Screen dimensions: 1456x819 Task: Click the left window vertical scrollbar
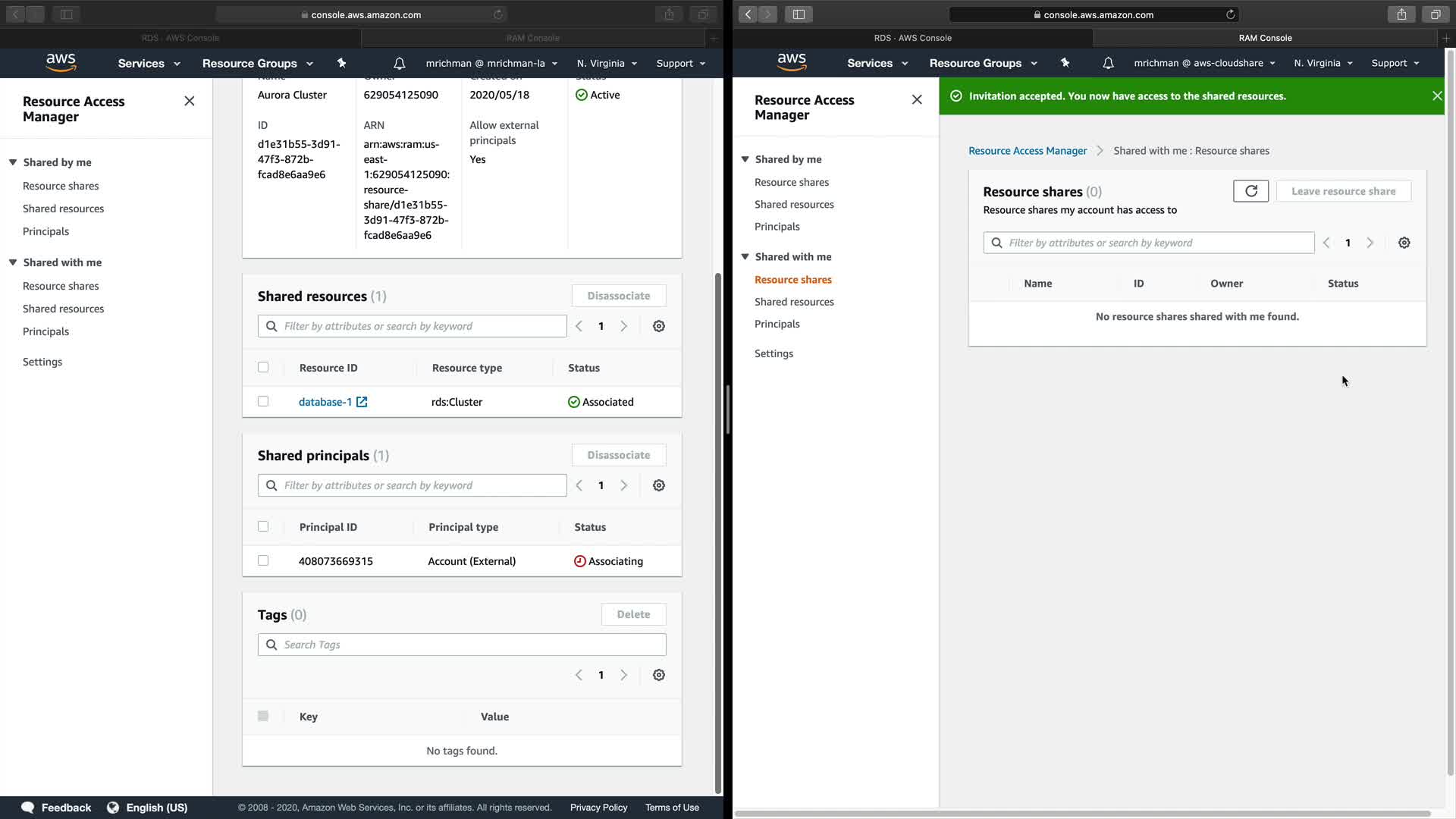click(718, 531)
